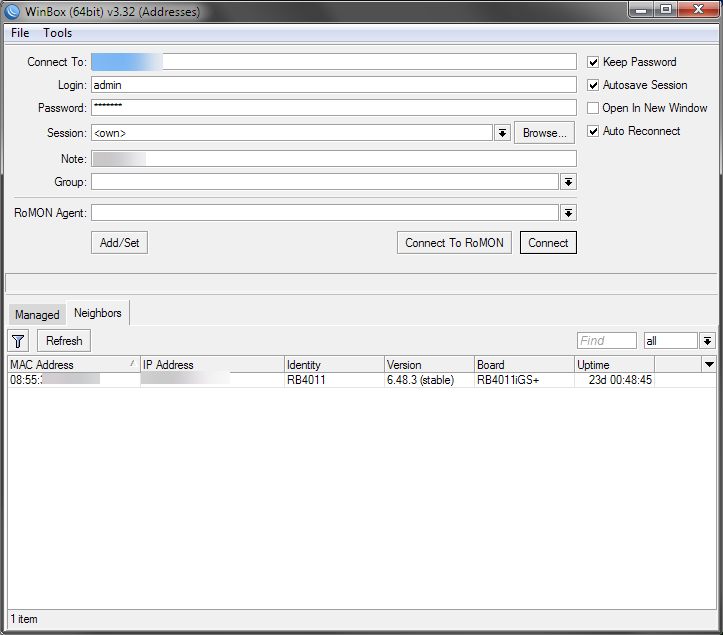Select the RB4011 identity cell
723x635 pixels.
click(334, 380)
